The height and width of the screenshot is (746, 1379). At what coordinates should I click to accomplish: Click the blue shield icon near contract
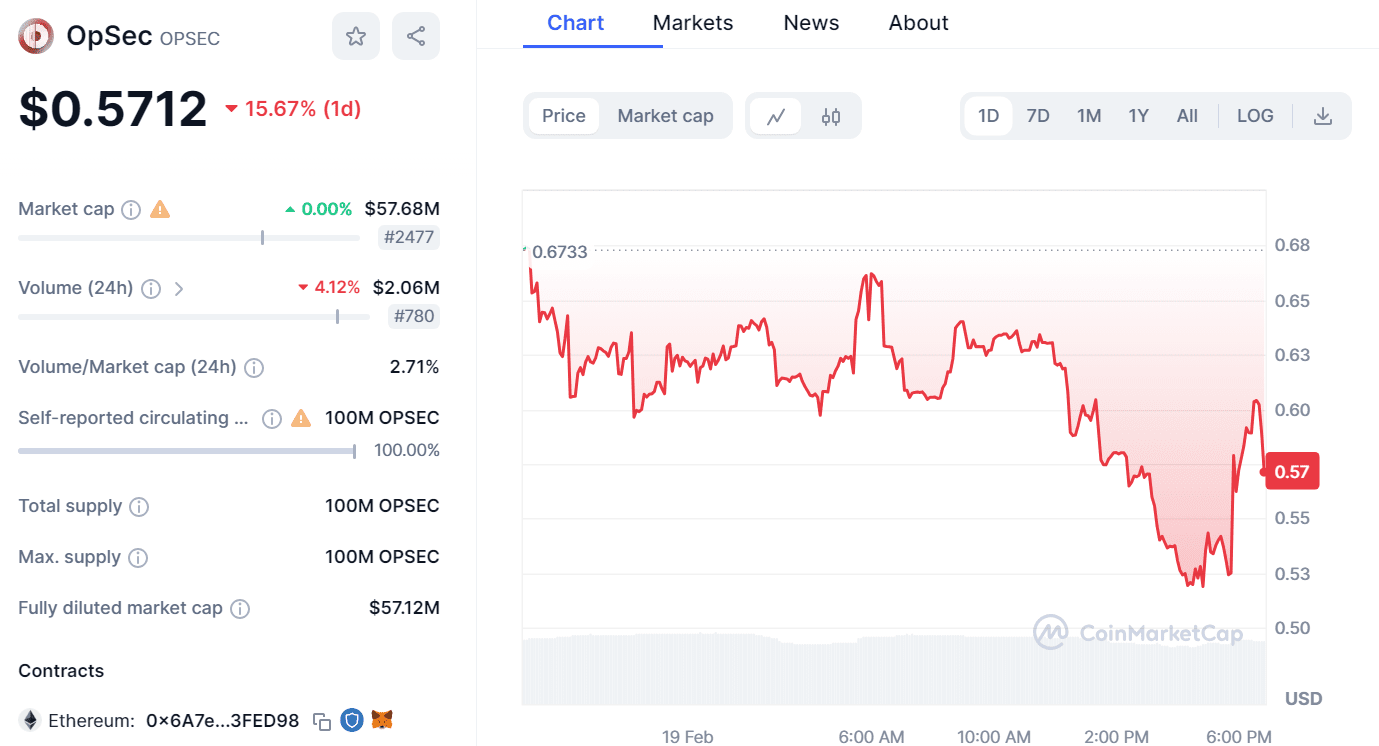click(351, 720)
